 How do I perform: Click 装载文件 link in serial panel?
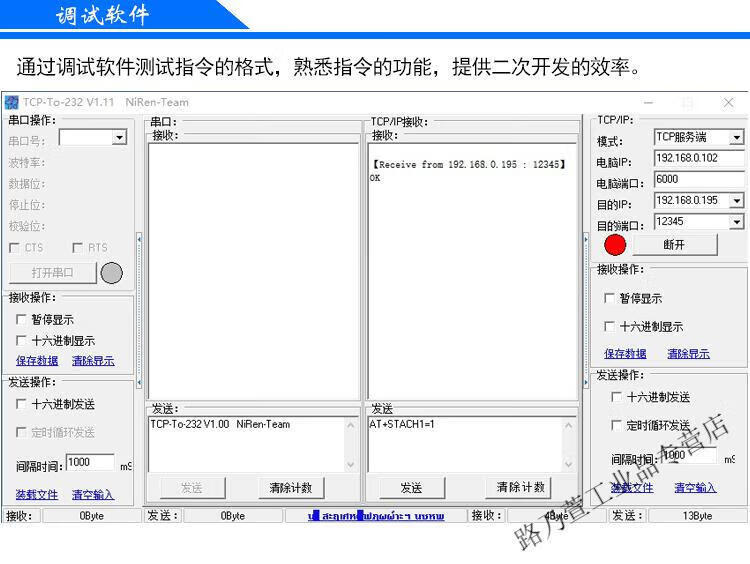(x=37, y=495)
